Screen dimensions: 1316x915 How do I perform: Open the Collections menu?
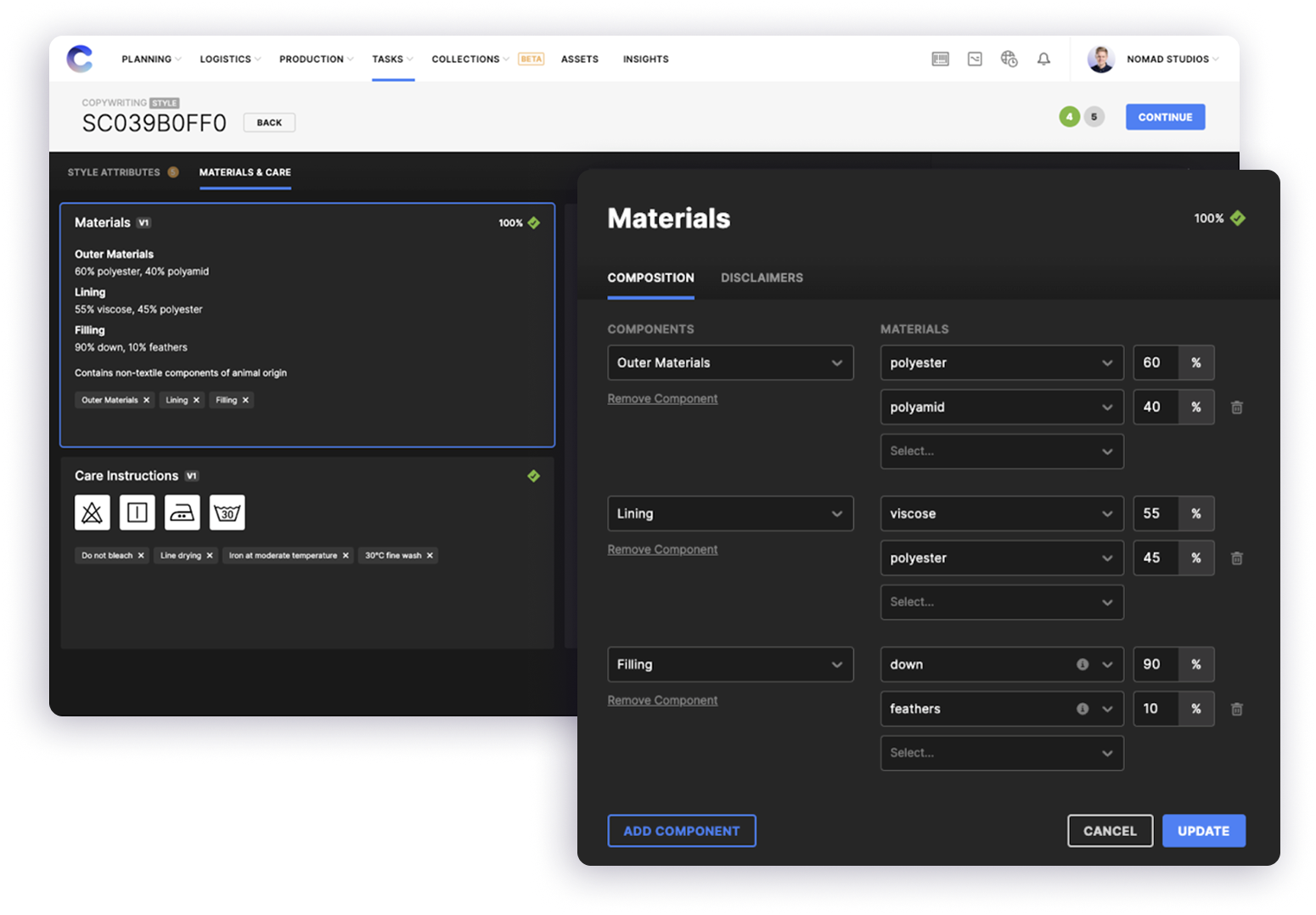[470, 59]
